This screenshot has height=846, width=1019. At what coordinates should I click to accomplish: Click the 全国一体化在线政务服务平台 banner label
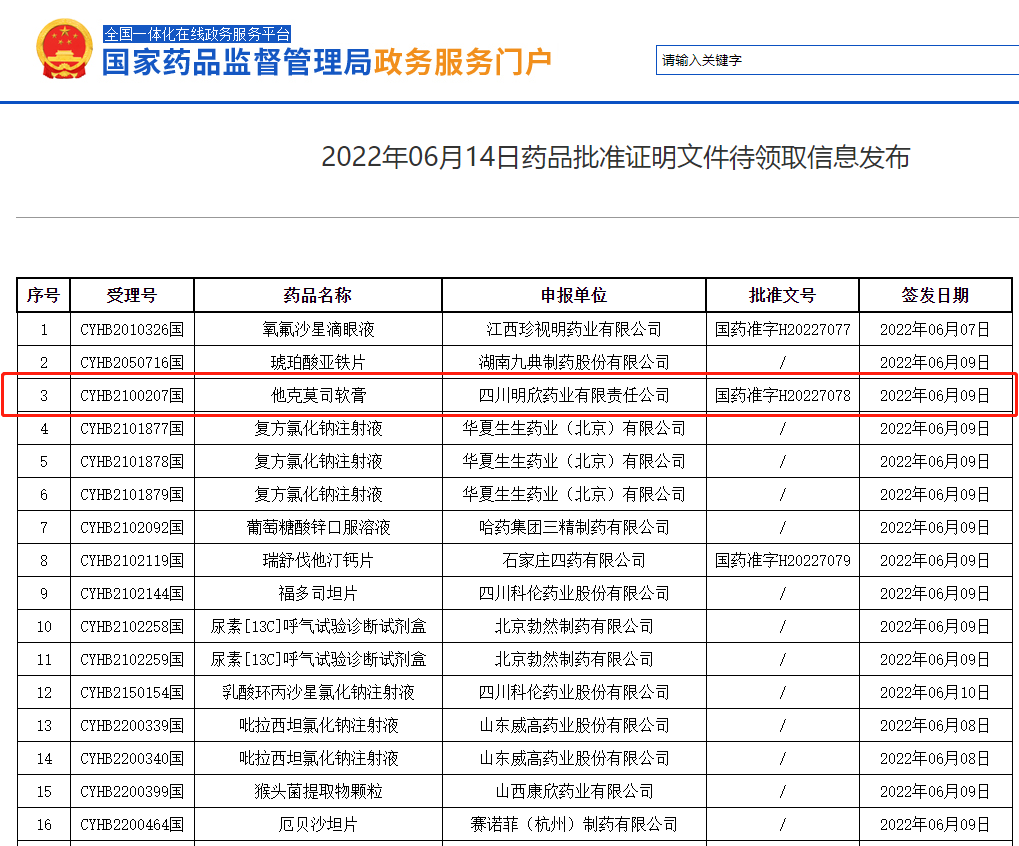[x=197, y=34]
